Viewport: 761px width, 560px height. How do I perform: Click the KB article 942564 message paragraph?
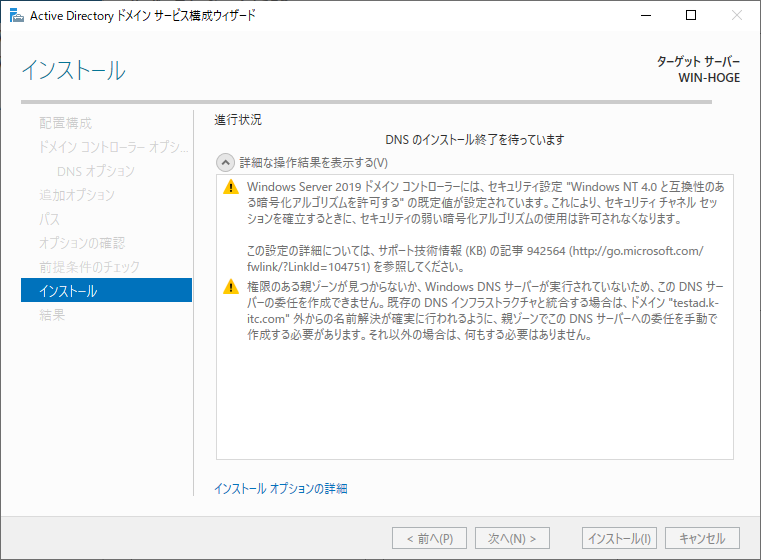(x=475, y=259)
